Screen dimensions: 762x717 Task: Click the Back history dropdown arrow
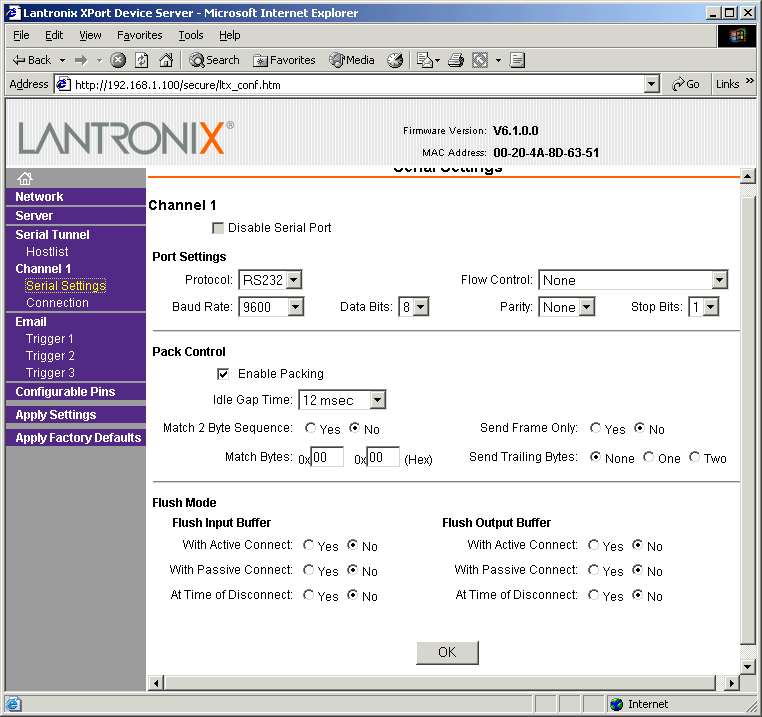(x=62, y=60)
